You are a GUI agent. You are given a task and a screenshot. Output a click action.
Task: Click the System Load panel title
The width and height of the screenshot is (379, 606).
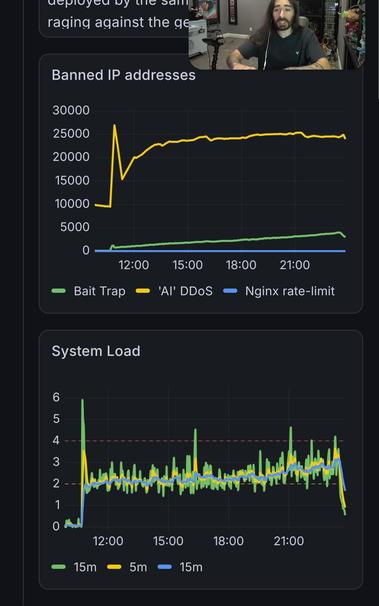tap(96, 351)
